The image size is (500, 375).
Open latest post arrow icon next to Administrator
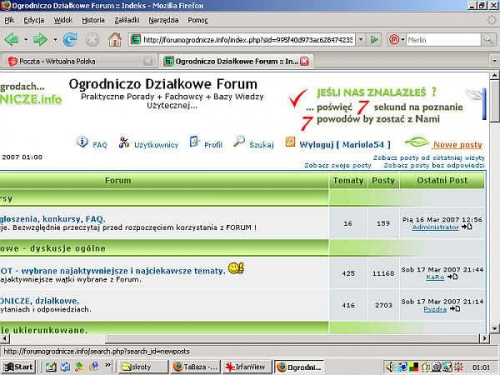point(467,227)
